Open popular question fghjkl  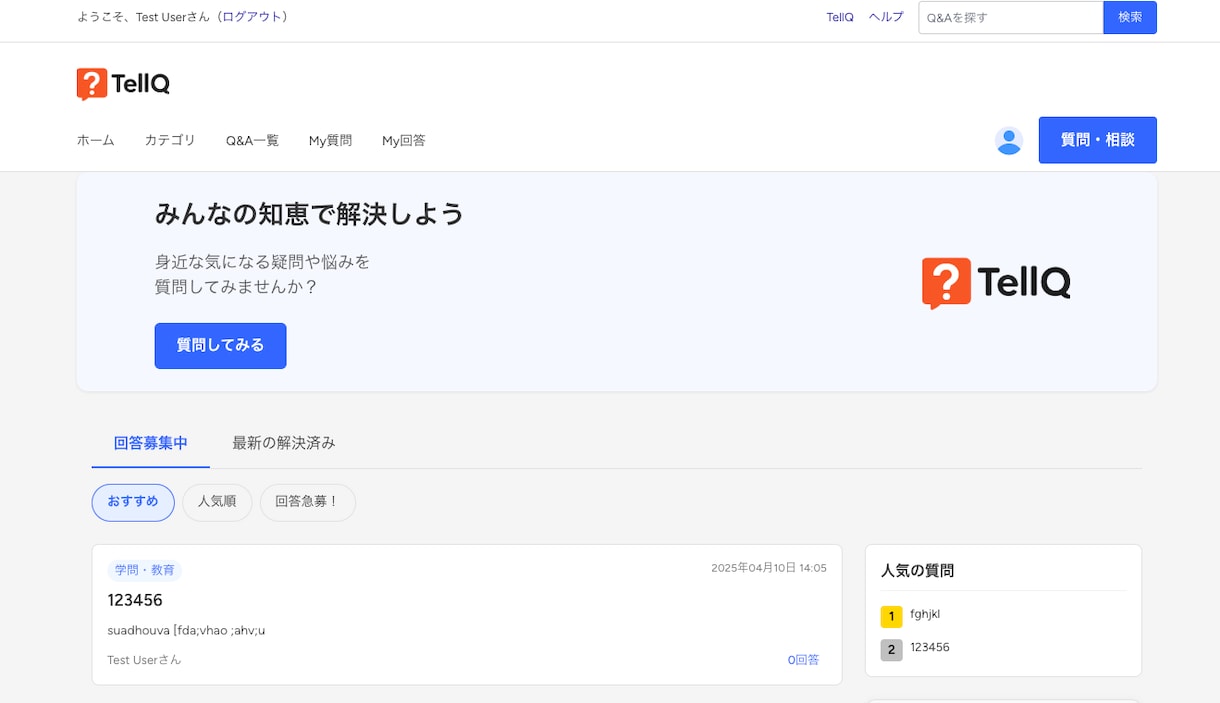(925, 614)
